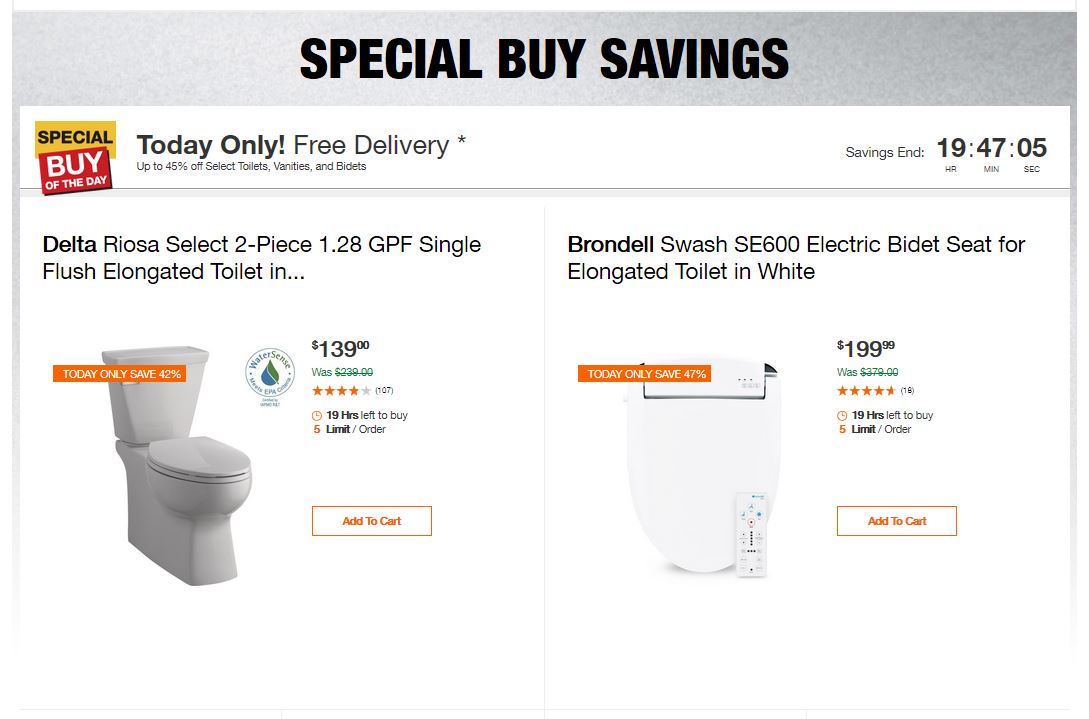Click the Savings End countdown timer
This screenshot has width=1089, height=719.
point(991,151)
